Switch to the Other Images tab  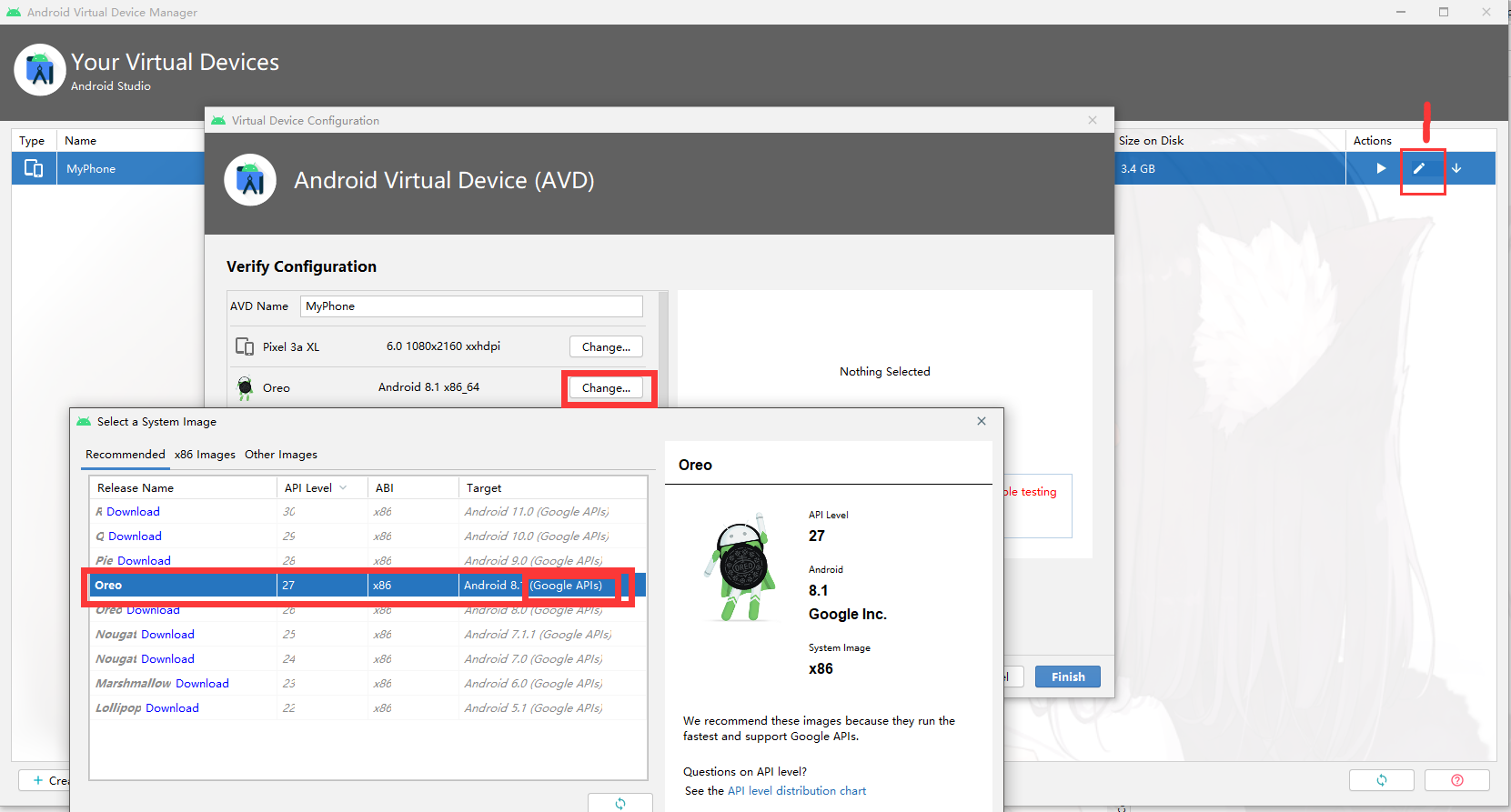point(281,455)
